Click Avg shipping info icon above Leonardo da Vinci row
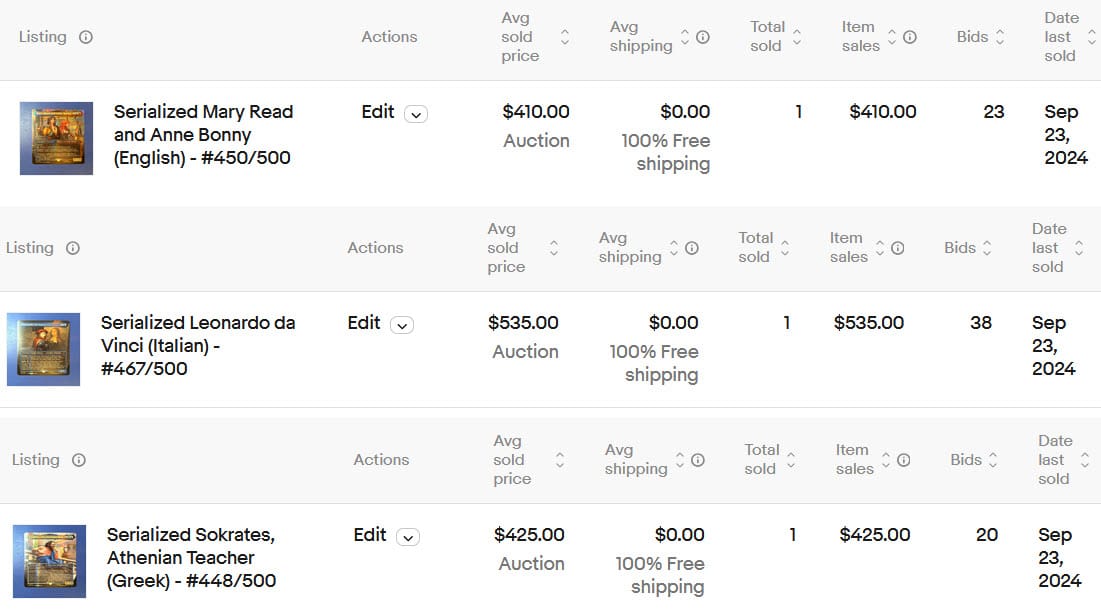The width and height of the screenshot is (1101, 615). [692, 248]
